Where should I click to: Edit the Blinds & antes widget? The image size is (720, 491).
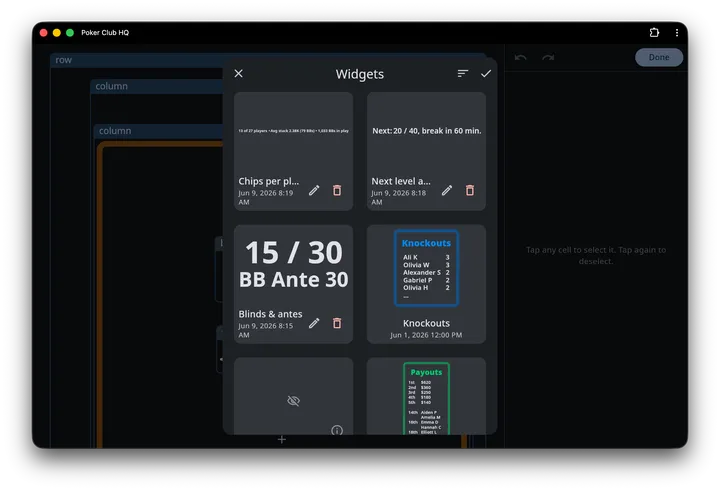tap(314, 323)
